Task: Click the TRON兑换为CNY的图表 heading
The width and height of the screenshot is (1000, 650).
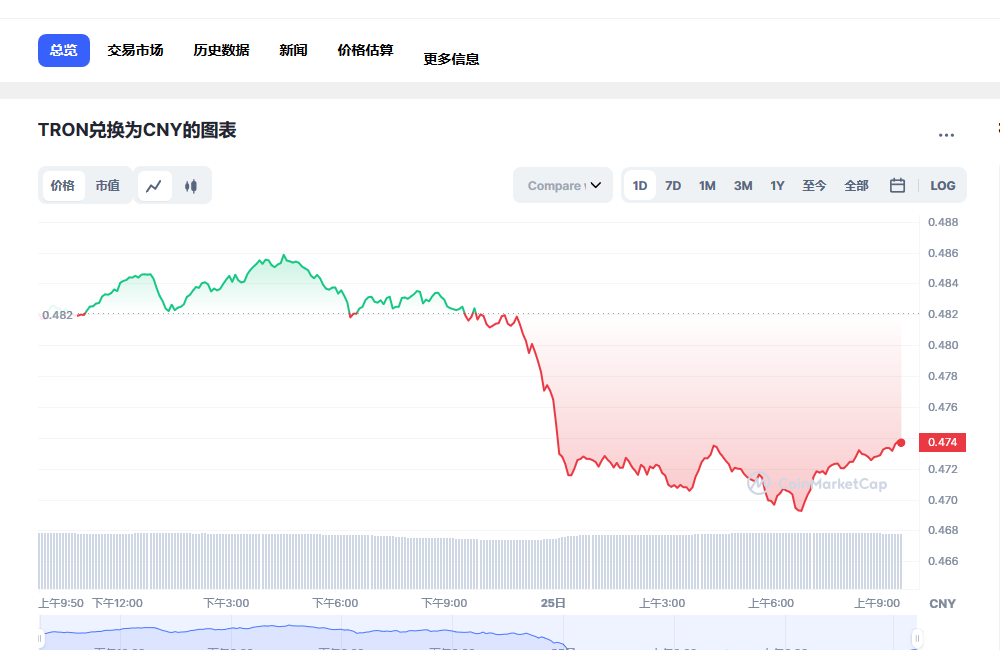Action: click(x=137, y=130)
